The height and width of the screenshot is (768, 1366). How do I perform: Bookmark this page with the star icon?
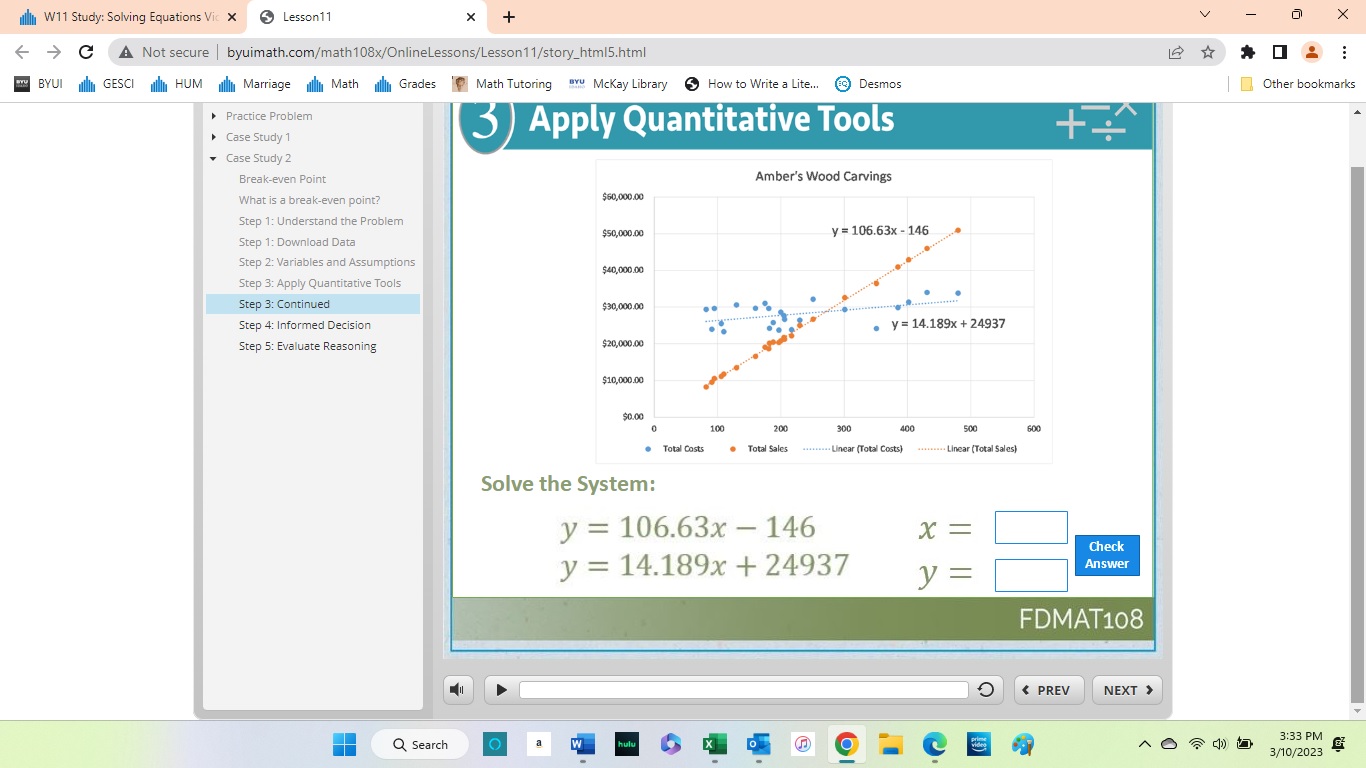pyautogui.click(x=1208, y=52)
